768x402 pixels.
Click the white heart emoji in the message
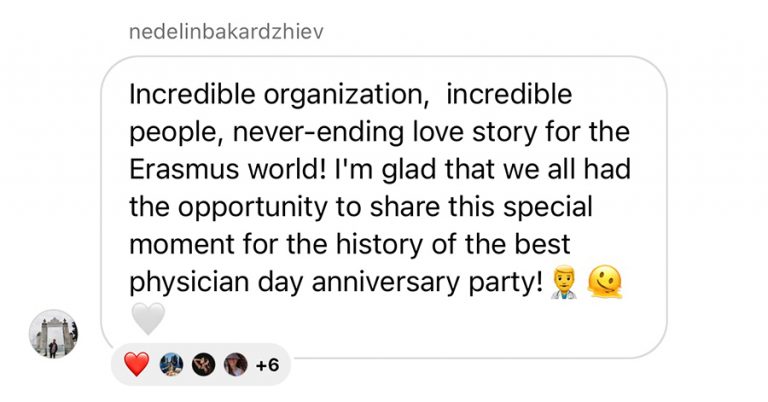pyautogui.click(x=148, y=319)
